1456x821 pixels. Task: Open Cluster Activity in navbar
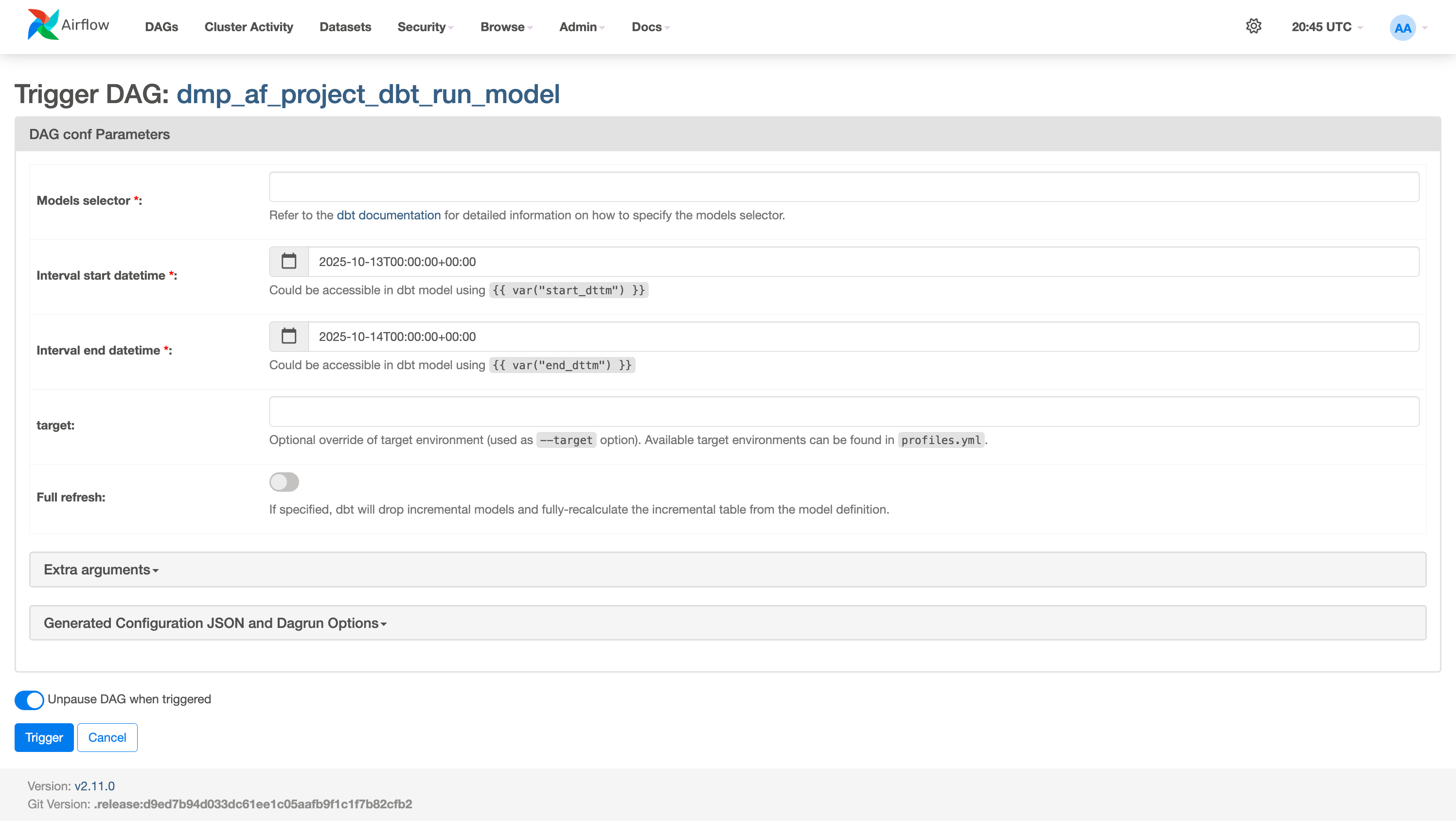tap(249, 27)
